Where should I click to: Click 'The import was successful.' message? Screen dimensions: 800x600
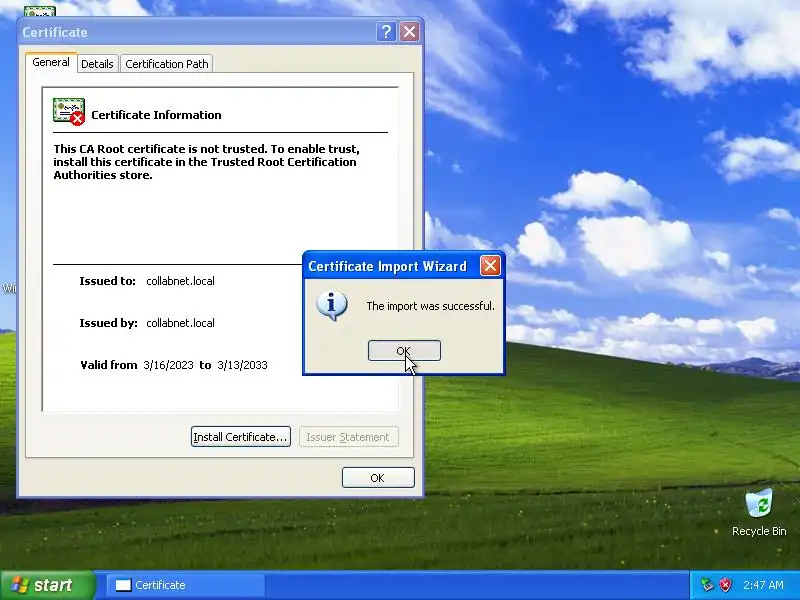[431, 306]
